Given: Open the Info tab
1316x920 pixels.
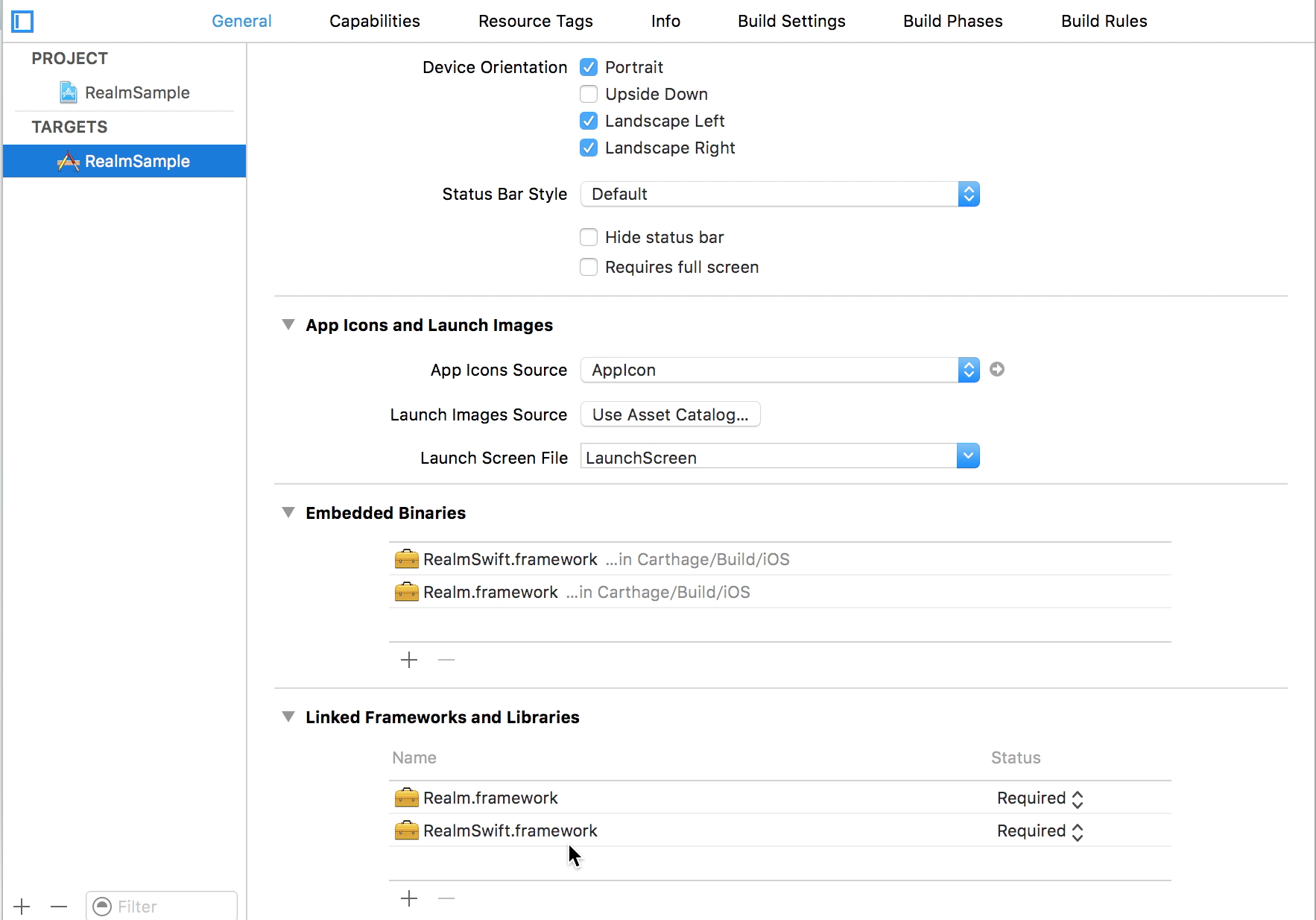Looking at the screenshot, I should (665, 21).
